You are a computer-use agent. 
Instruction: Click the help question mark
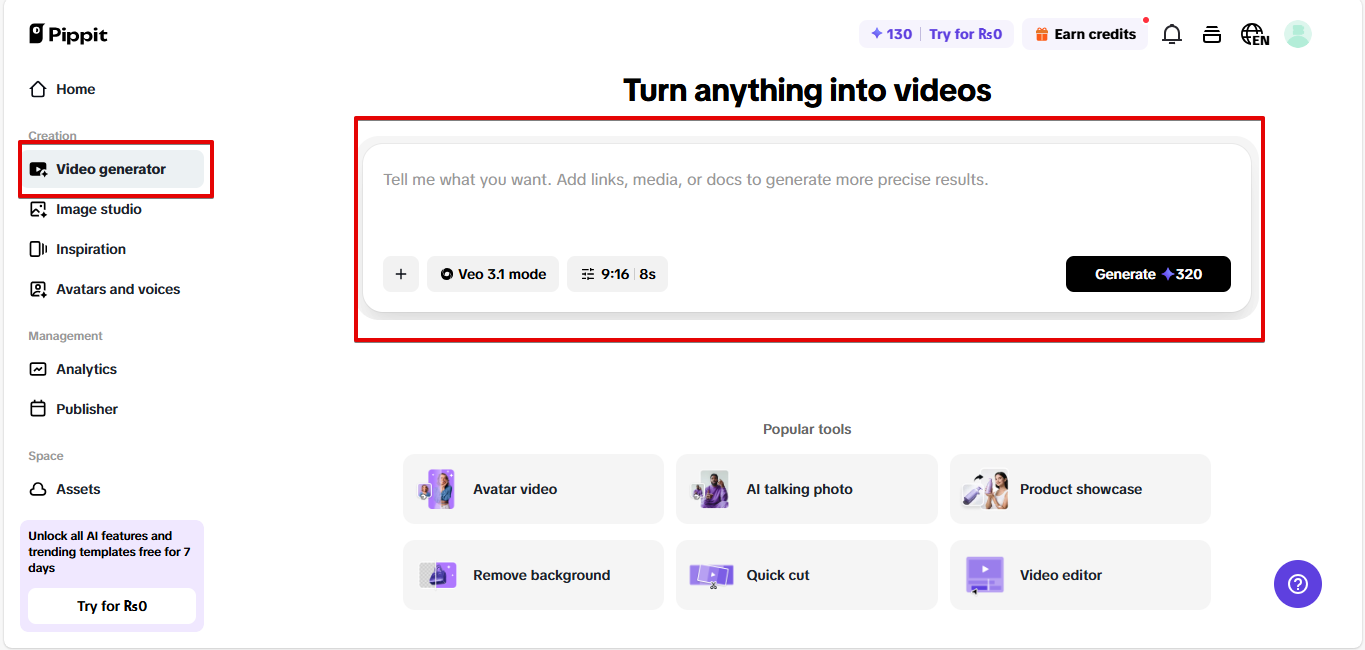click(x=1297, y=584)
